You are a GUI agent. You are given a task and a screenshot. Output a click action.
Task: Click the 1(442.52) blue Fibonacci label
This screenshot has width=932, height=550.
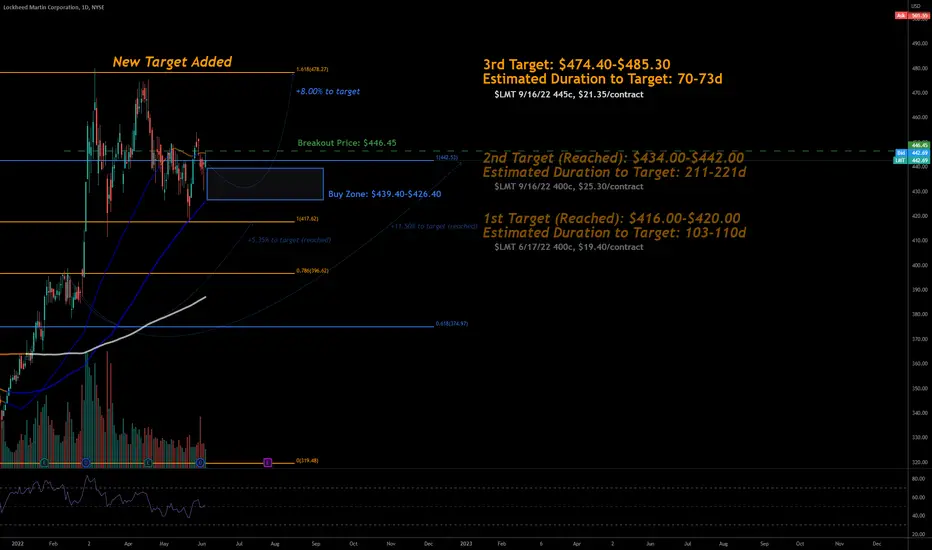447,158
